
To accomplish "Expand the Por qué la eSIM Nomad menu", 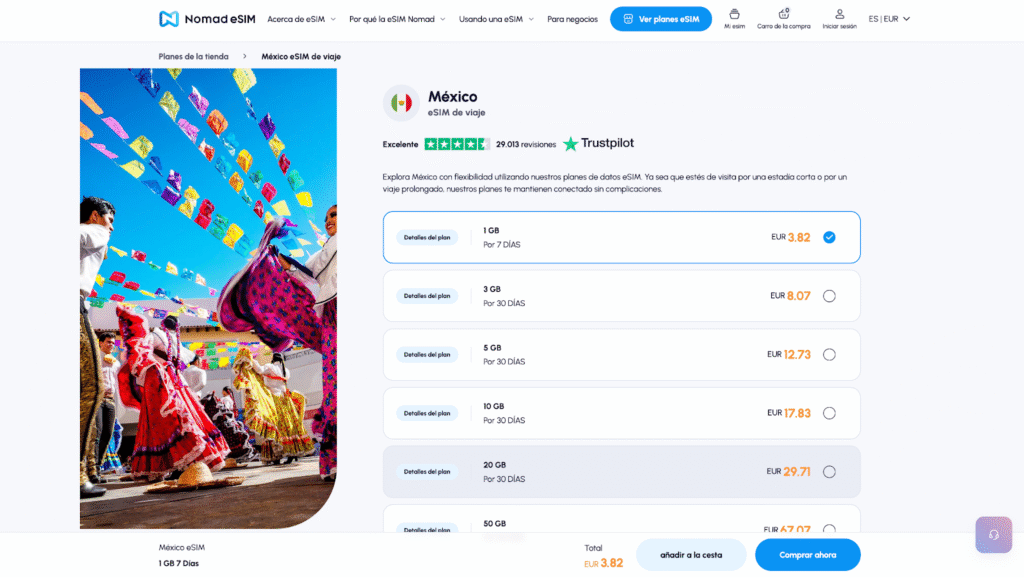I will click(396, 19).
